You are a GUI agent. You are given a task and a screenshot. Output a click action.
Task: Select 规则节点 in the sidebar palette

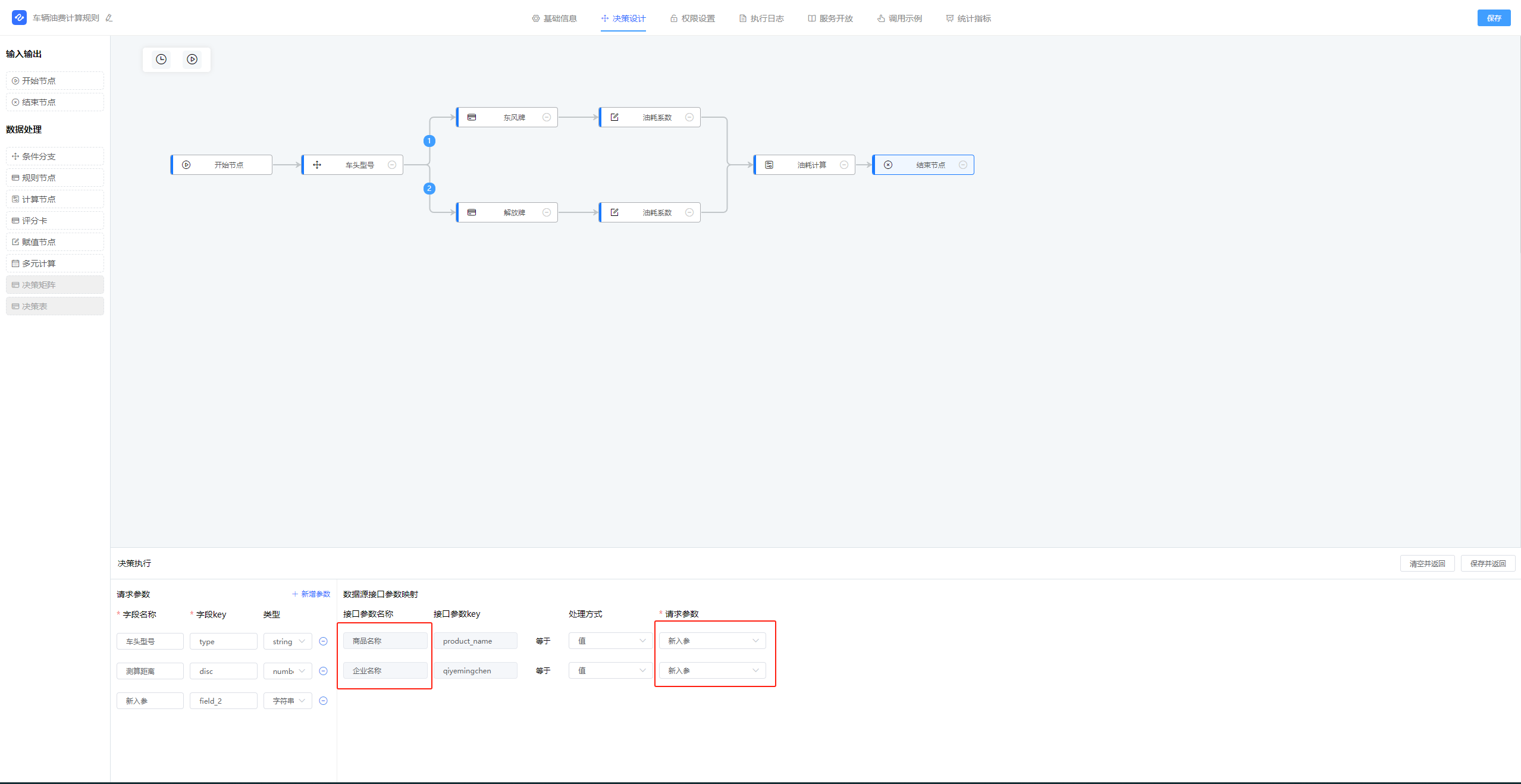[x=55, y=178]
